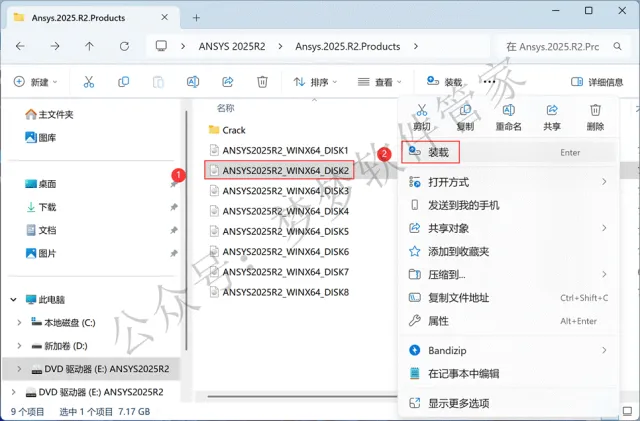Click the navigation pane vertical scrollbar
This screenshot has width=640, height=421.
point(187,230)
